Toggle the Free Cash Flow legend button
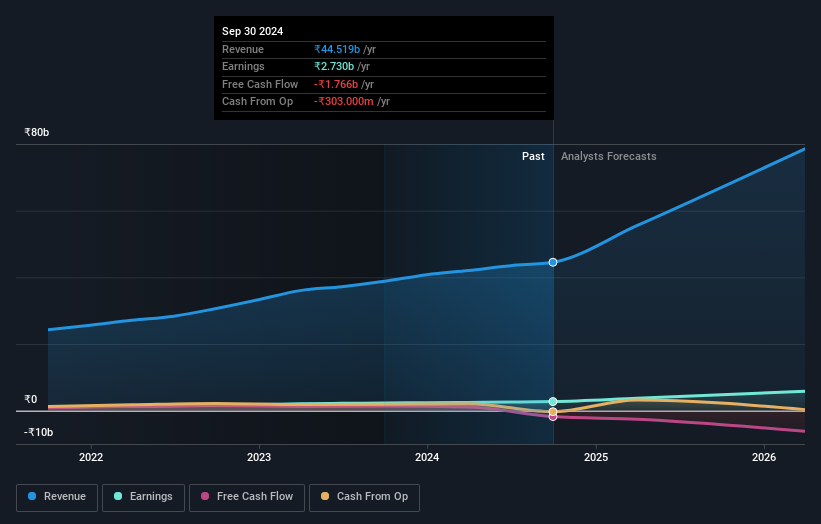821x524 pixels. [247, 497]
